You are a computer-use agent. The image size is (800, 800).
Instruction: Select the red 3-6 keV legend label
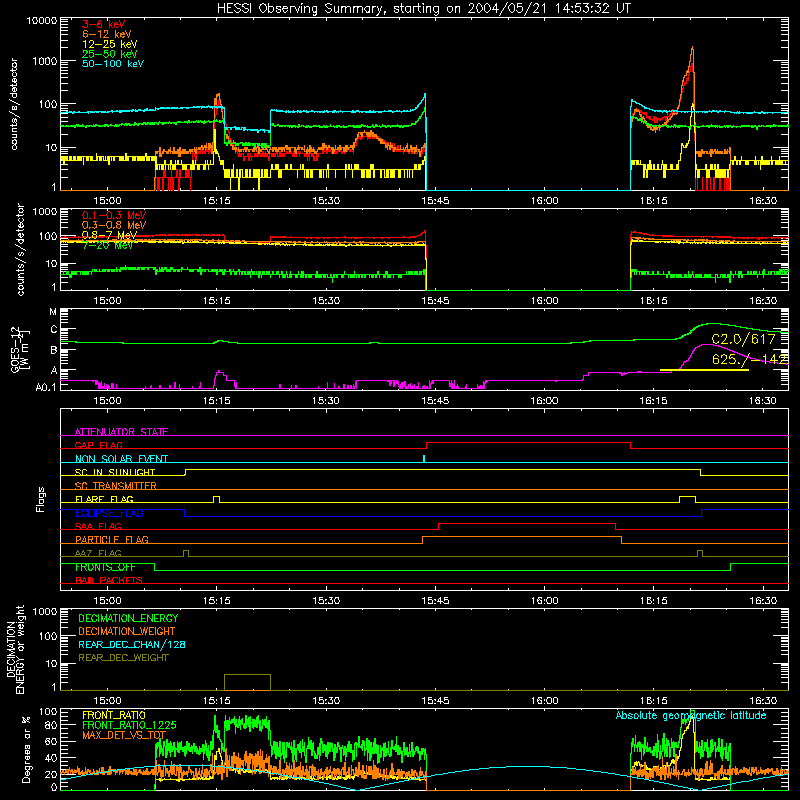point(103,24)
